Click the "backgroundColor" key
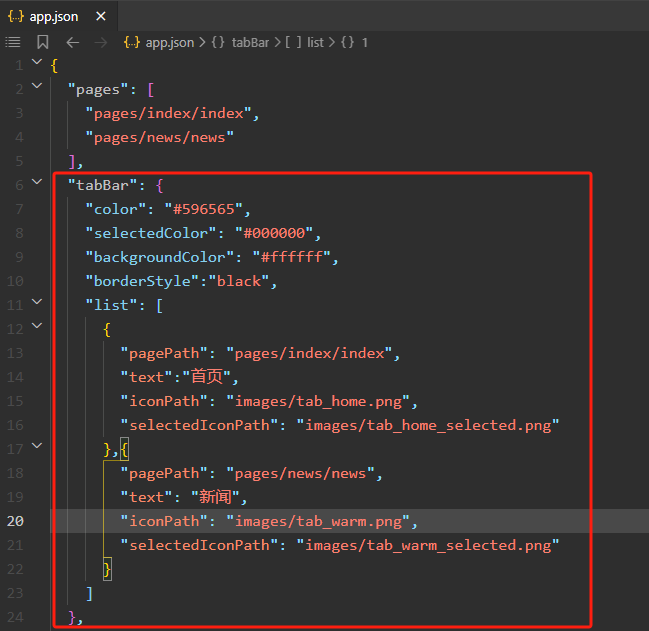Screen dimensions: 649x631 pos(160,257)
